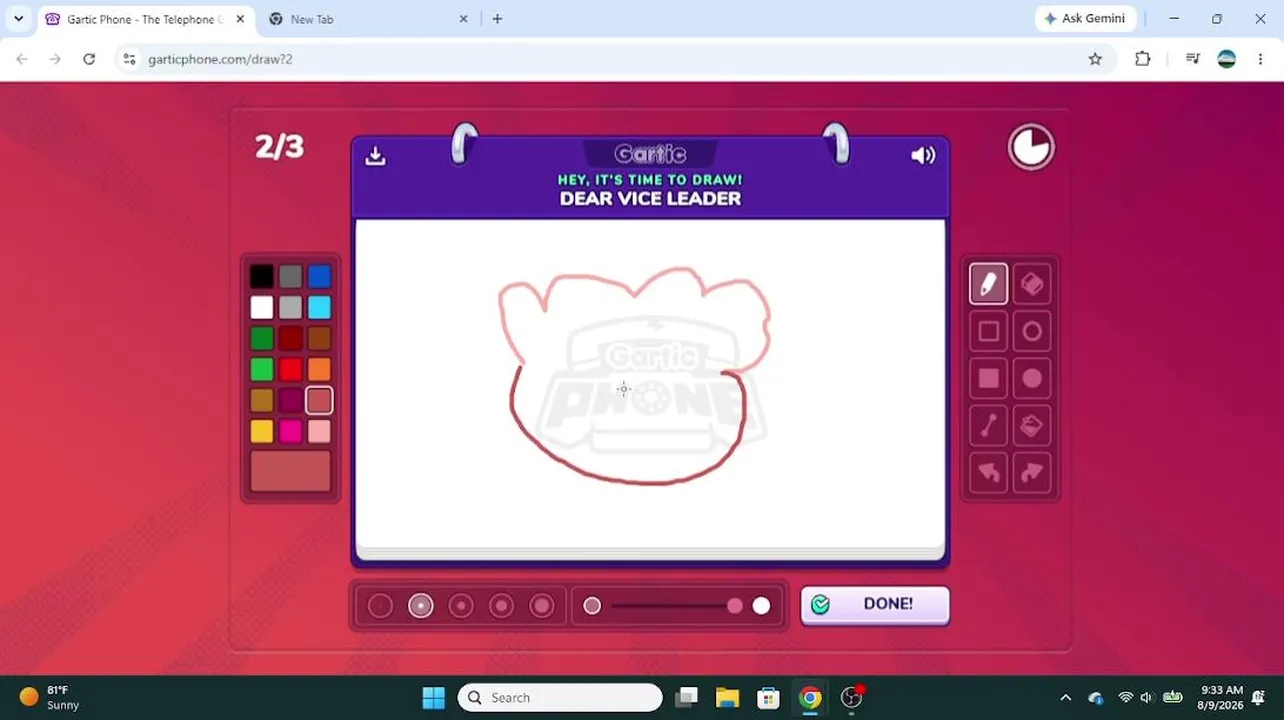The height and width of the screenshot is (720, 1284).
Task: Pick the black color swatch
Action: (262, 277)
